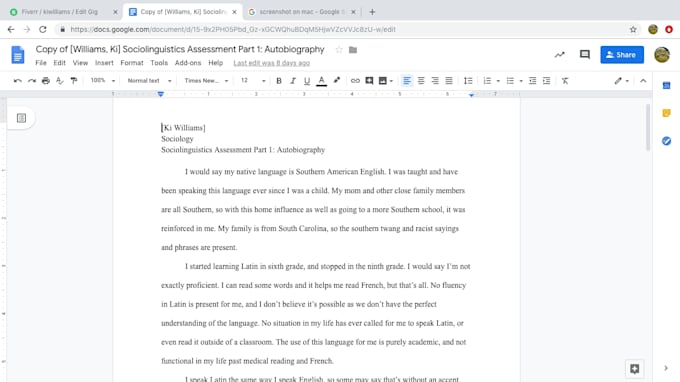
Task: Open the Normal text styles dropdown
Action: point(149,81)
